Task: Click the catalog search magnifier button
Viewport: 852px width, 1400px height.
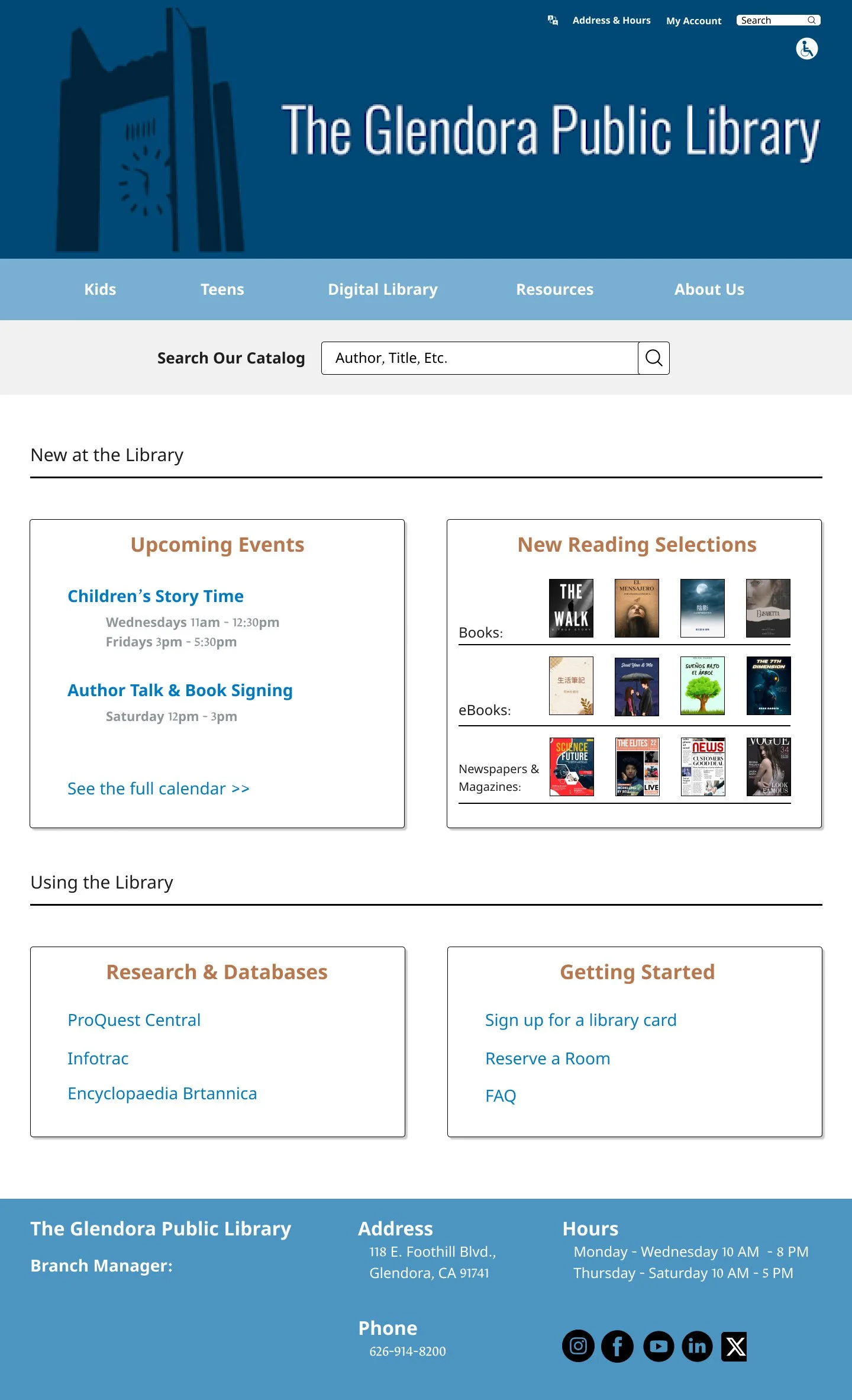Action: [653, 358]
